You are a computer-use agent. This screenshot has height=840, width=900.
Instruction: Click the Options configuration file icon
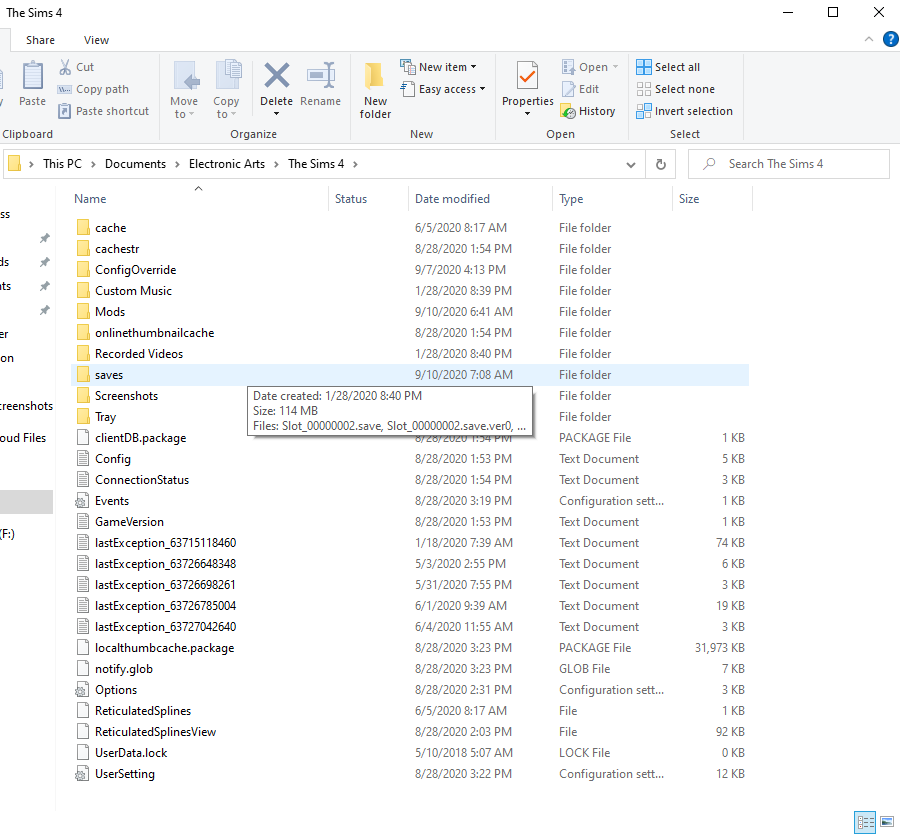pyautogui.click(x=82, y=690)
